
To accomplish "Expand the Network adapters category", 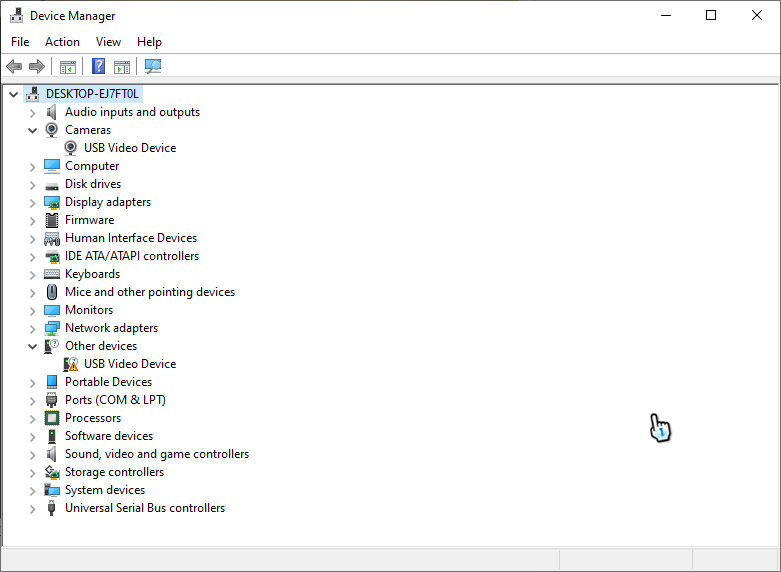I will click(32, 329).
